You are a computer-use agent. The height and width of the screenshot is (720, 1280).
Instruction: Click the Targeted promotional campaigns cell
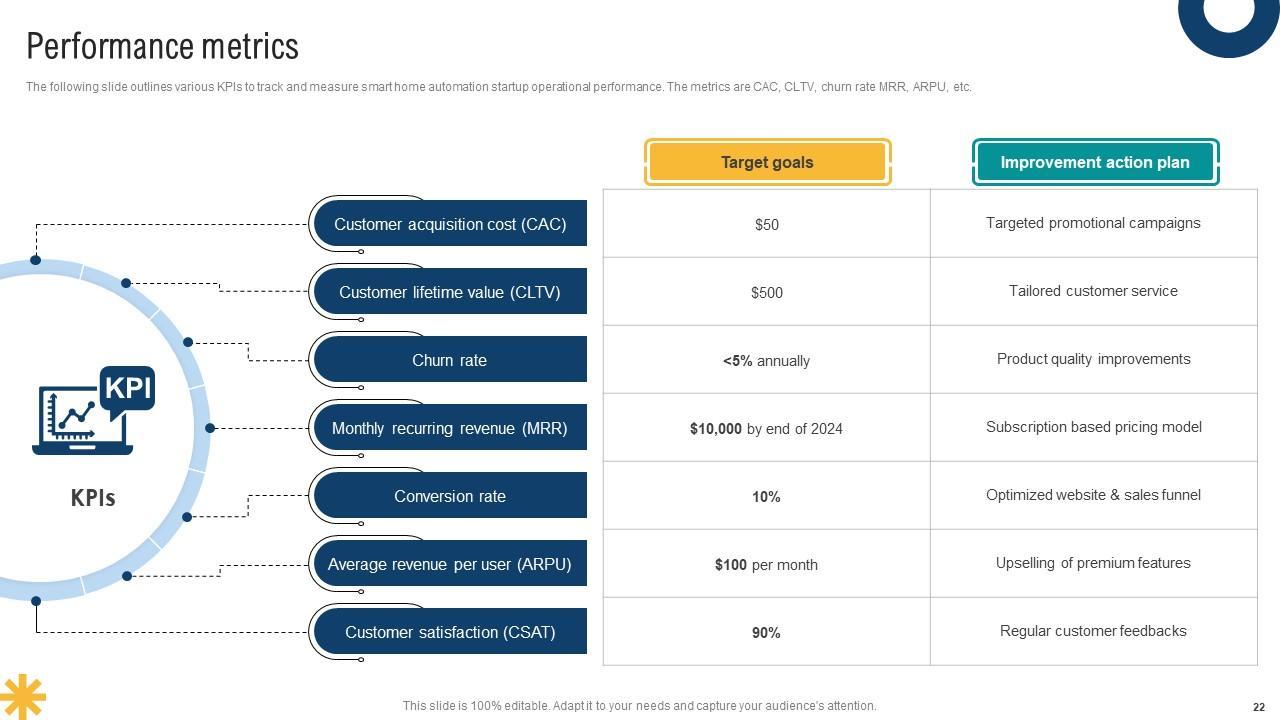coord(1093,223)
